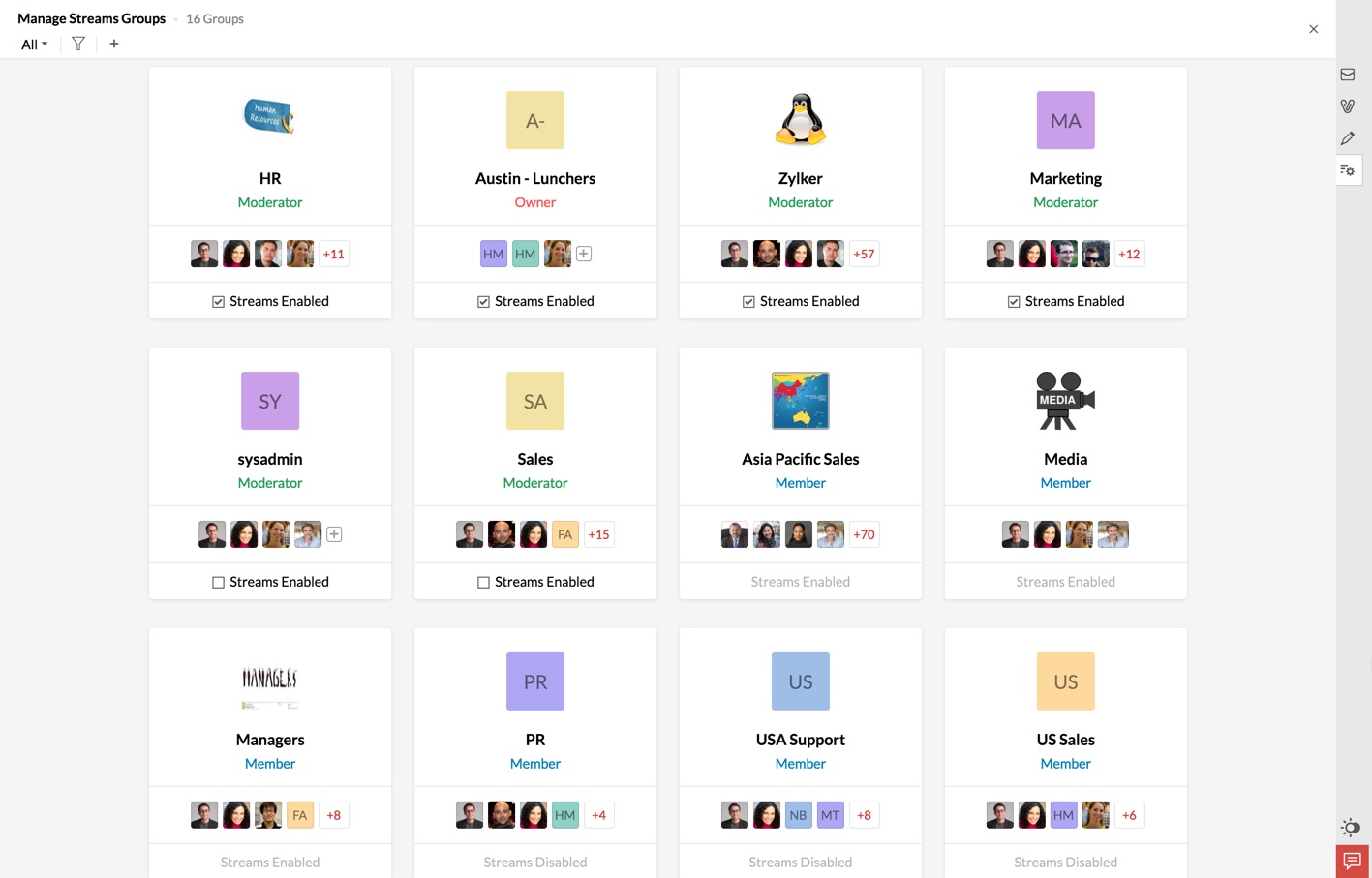Click the Managers group name
The height and width of the screenshot is (878, 1372).
click(270, 740)
